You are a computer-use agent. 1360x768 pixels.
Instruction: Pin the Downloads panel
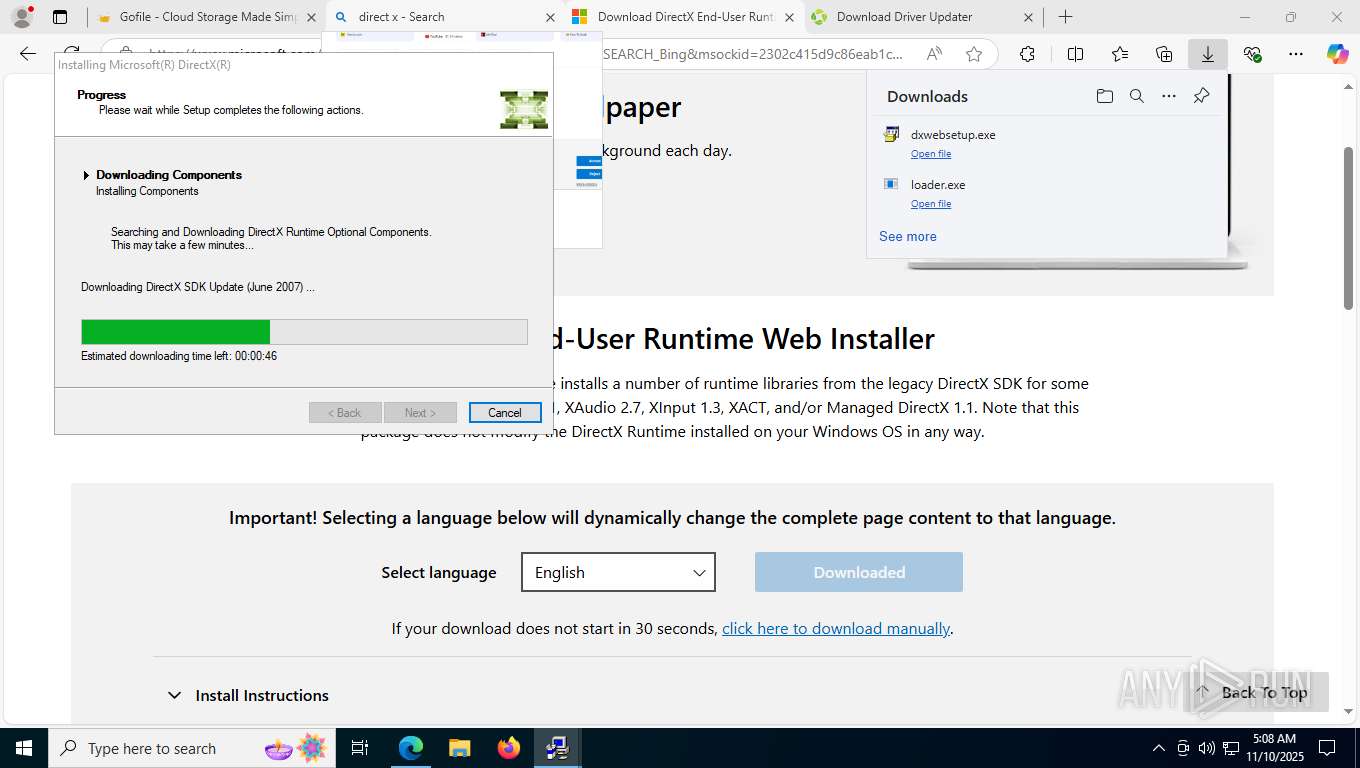click(x=1201, y=96)
